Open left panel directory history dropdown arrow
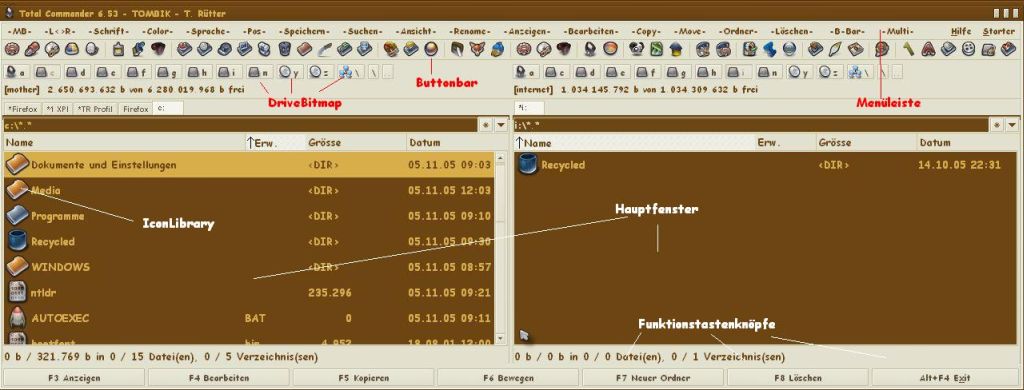 501,125
